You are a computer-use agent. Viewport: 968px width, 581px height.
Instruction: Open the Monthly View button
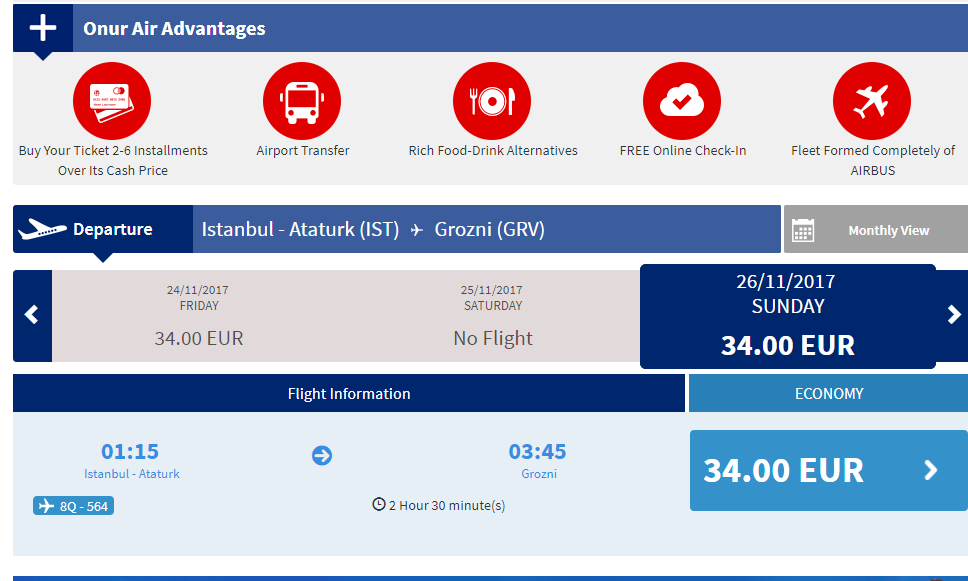876,229
